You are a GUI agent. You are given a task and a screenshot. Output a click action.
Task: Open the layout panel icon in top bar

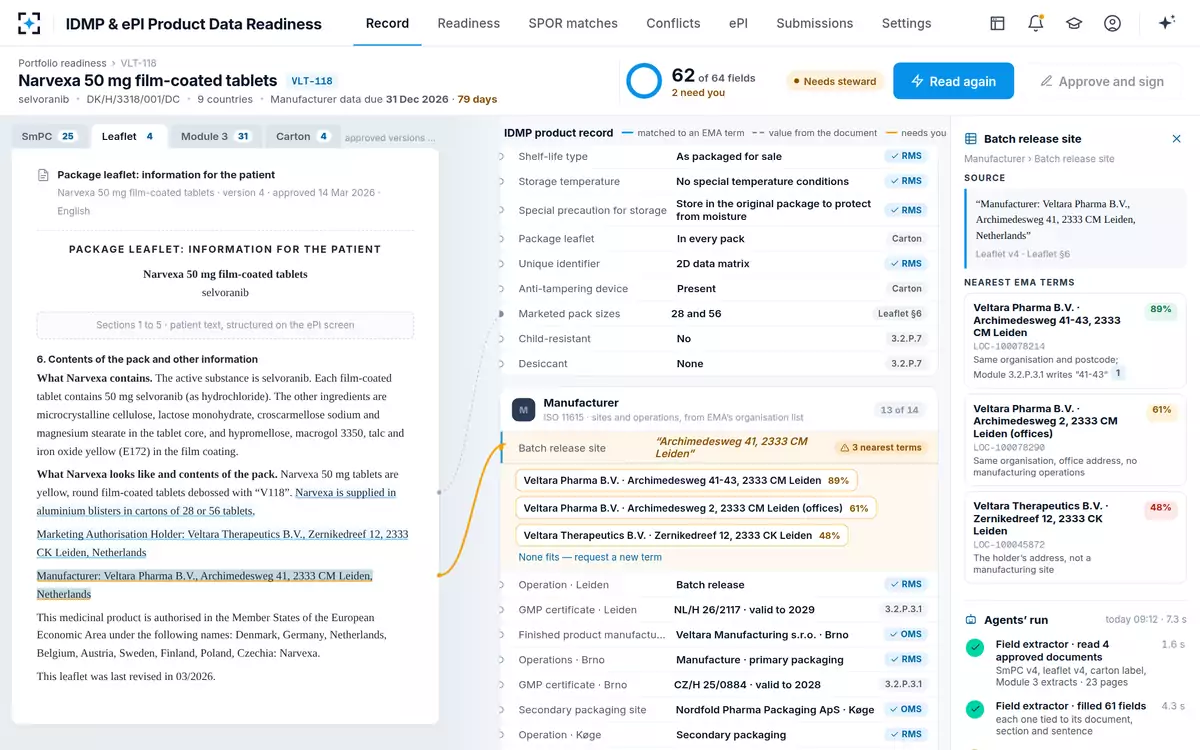click(x=997, y=23)
